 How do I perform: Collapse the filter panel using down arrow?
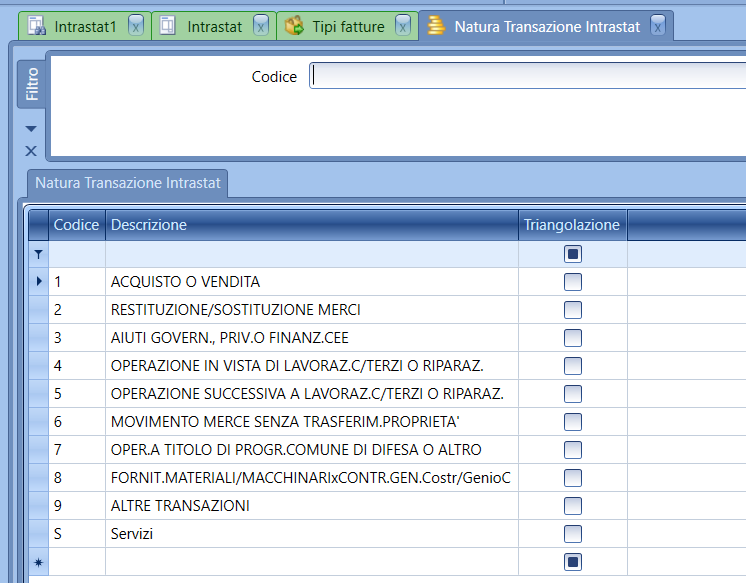click(30, 129)
